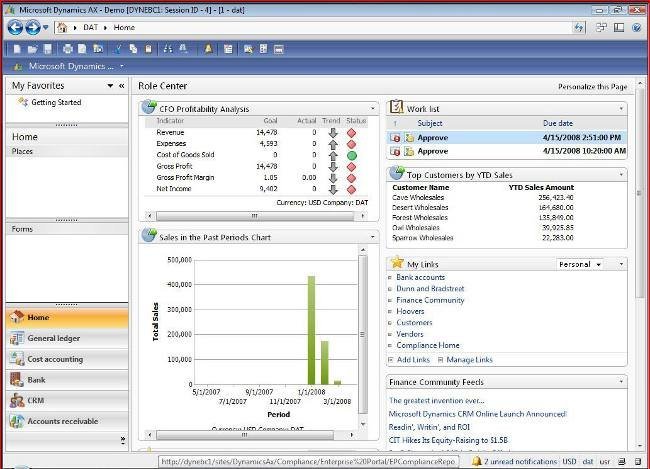650x469 pixels.
Task: Open Accounts receivable module
Action: pyautogui.click(x=67, y=421)
